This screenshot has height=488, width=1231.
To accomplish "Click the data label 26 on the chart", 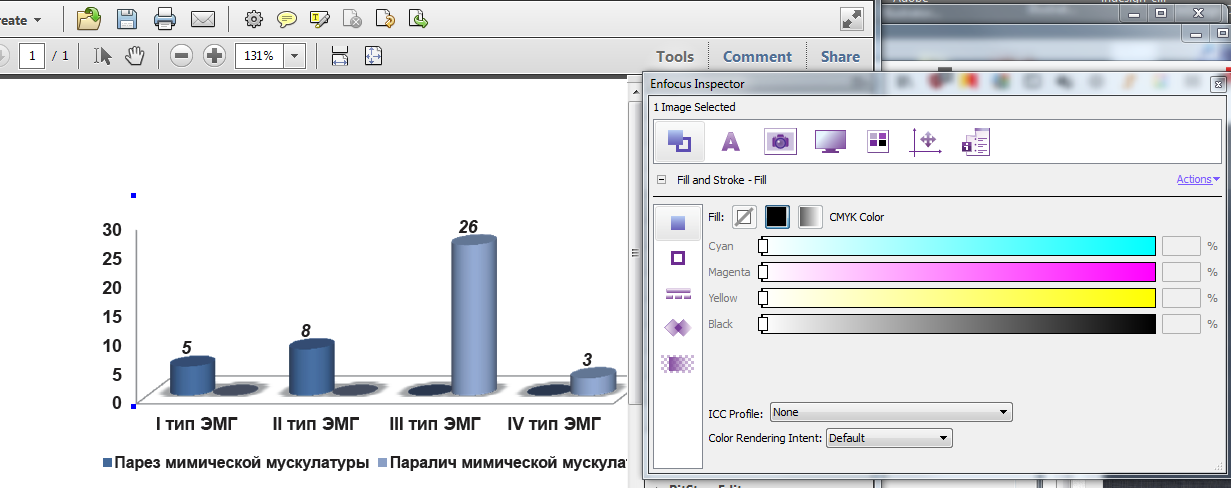I will (468, 227).
